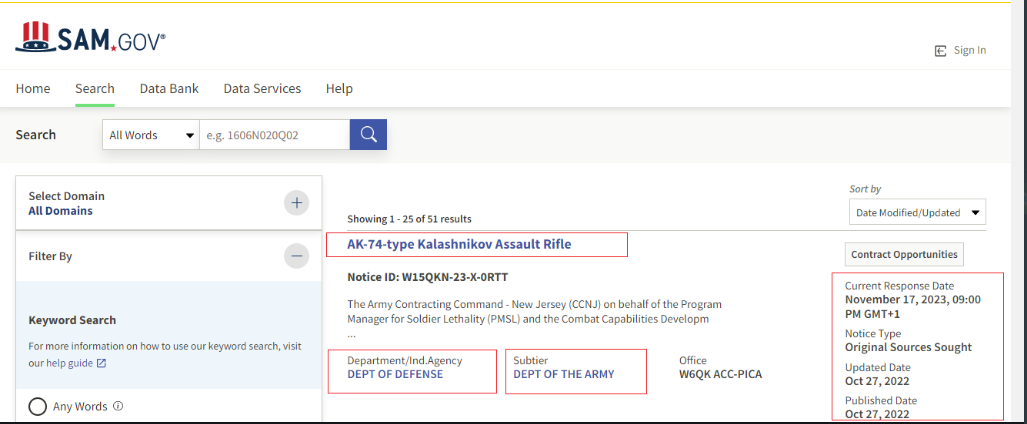Click the magnifying glass search button
The image size is (1027, 424).
[368, 135]
